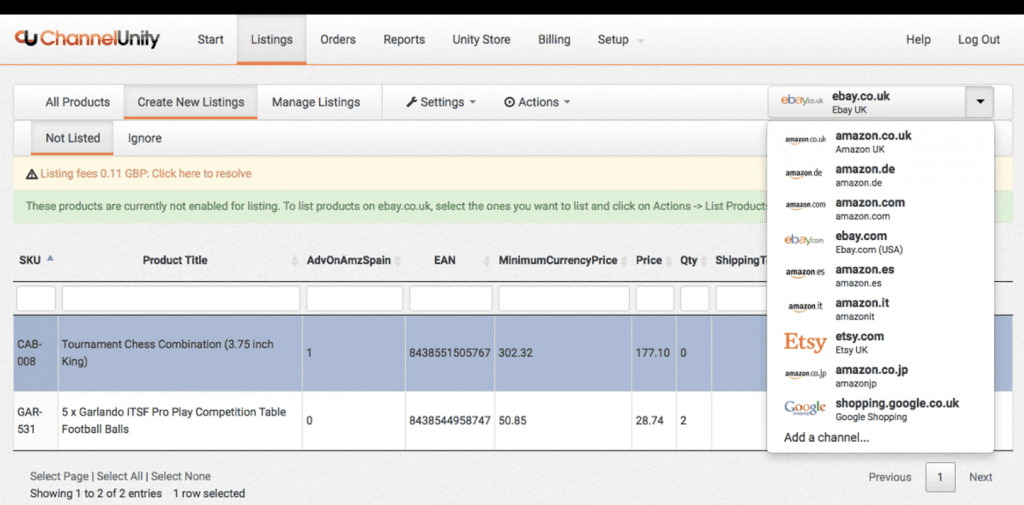This screenshot has height=505, width=1024.
Task: Click the SKU ascending sort arrow
Action: 50,258
